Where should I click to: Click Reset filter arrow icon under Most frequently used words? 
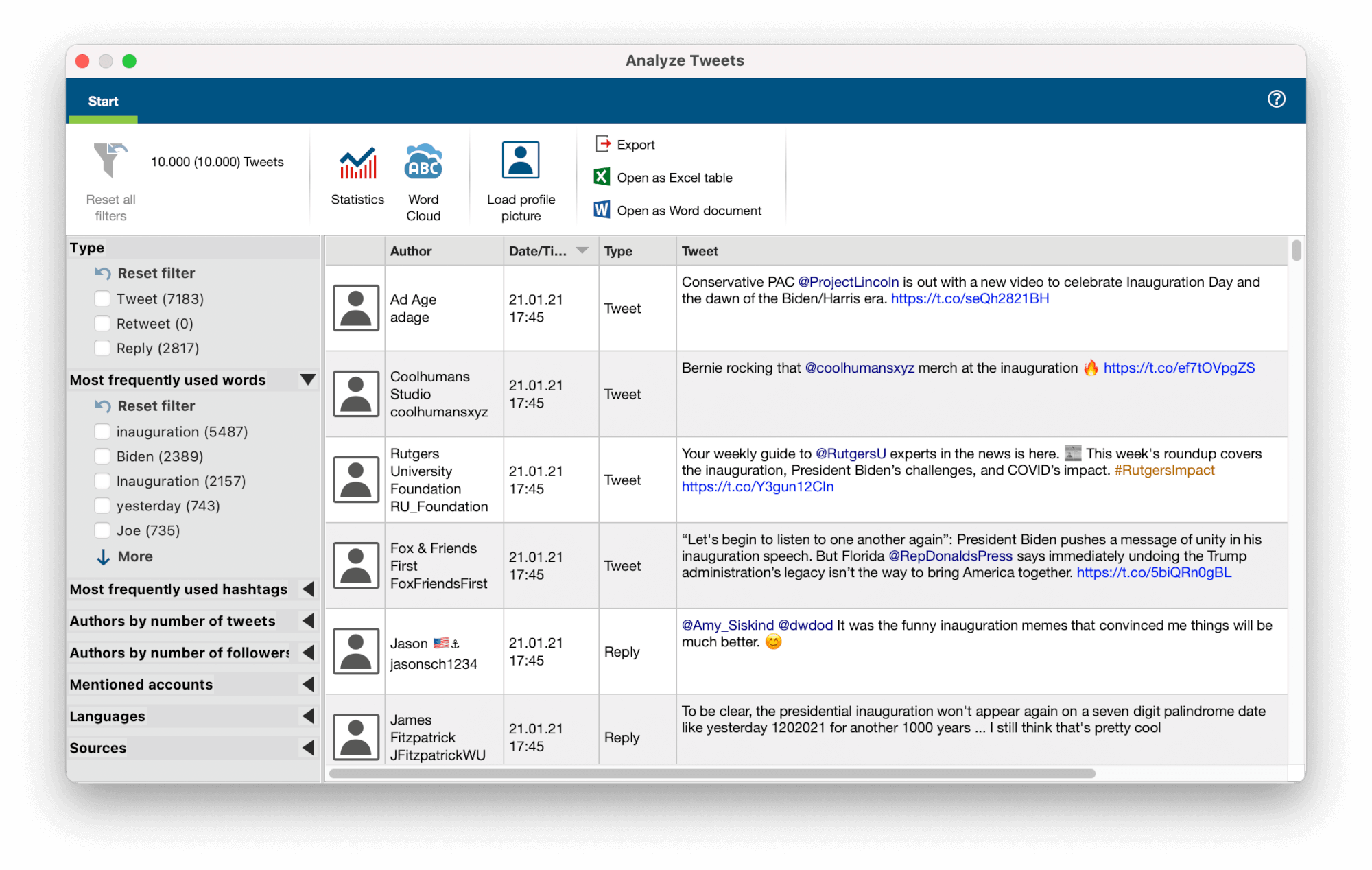(x=103, y=406)
